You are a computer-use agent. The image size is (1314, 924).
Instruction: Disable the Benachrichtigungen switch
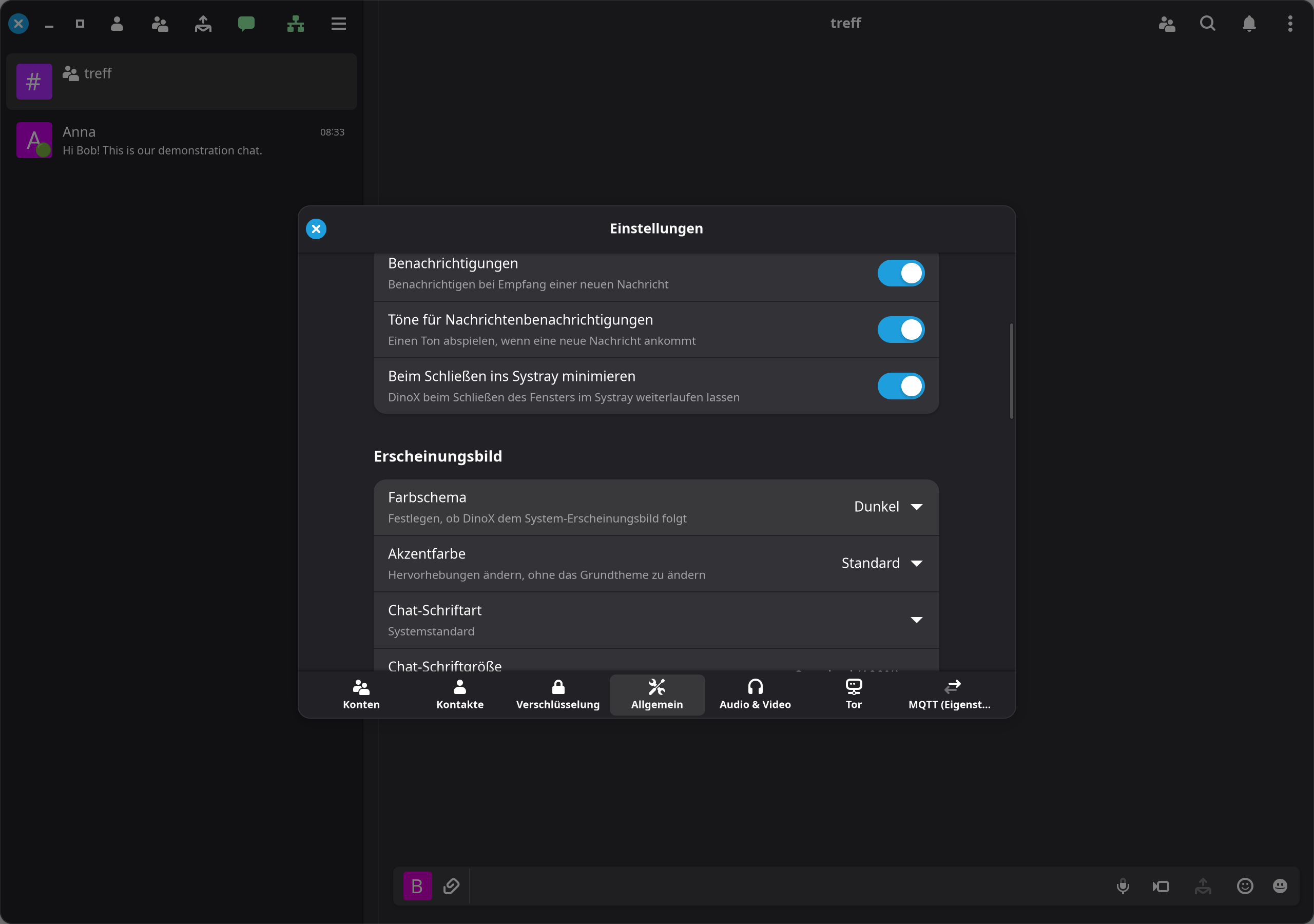click(x=901, y=273)
